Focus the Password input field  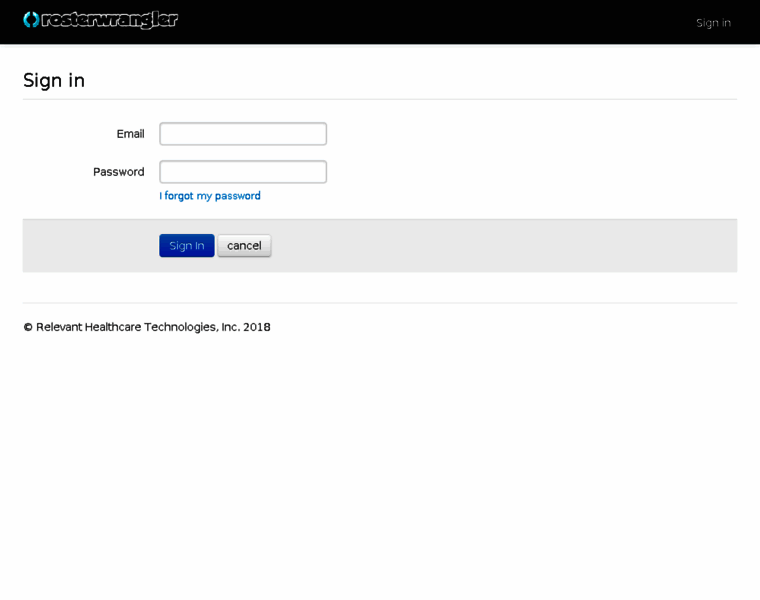[243, 172]
